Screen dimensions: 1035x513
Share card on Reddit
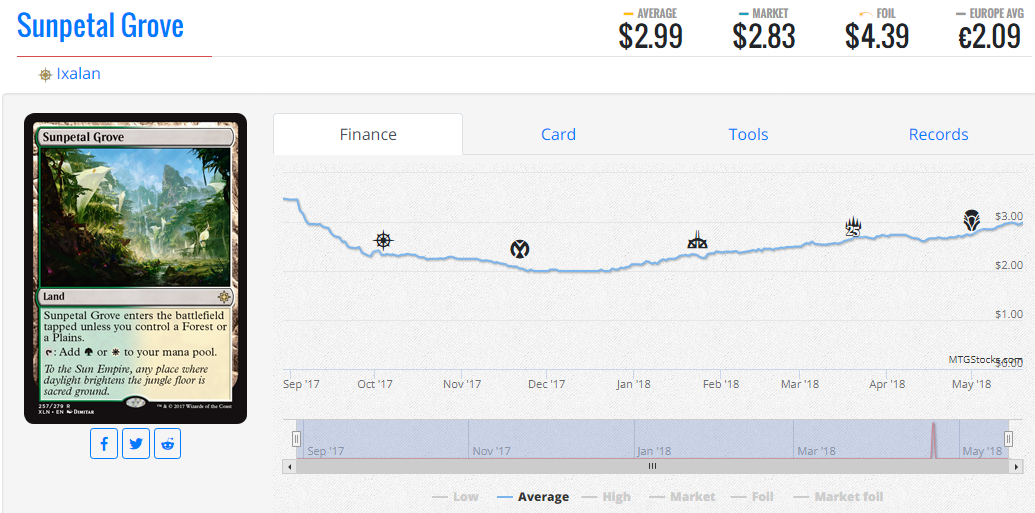[x=168, y=444]
